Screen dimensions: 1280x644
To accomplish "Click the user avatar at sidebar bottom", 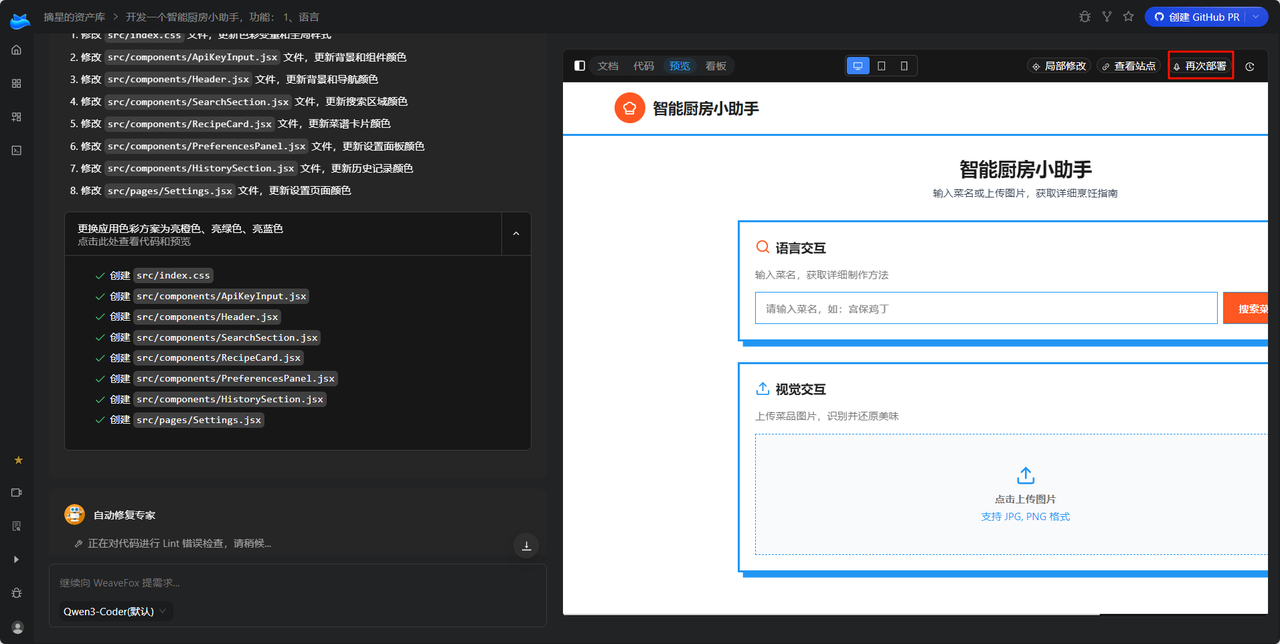I will tap(16, 627).
